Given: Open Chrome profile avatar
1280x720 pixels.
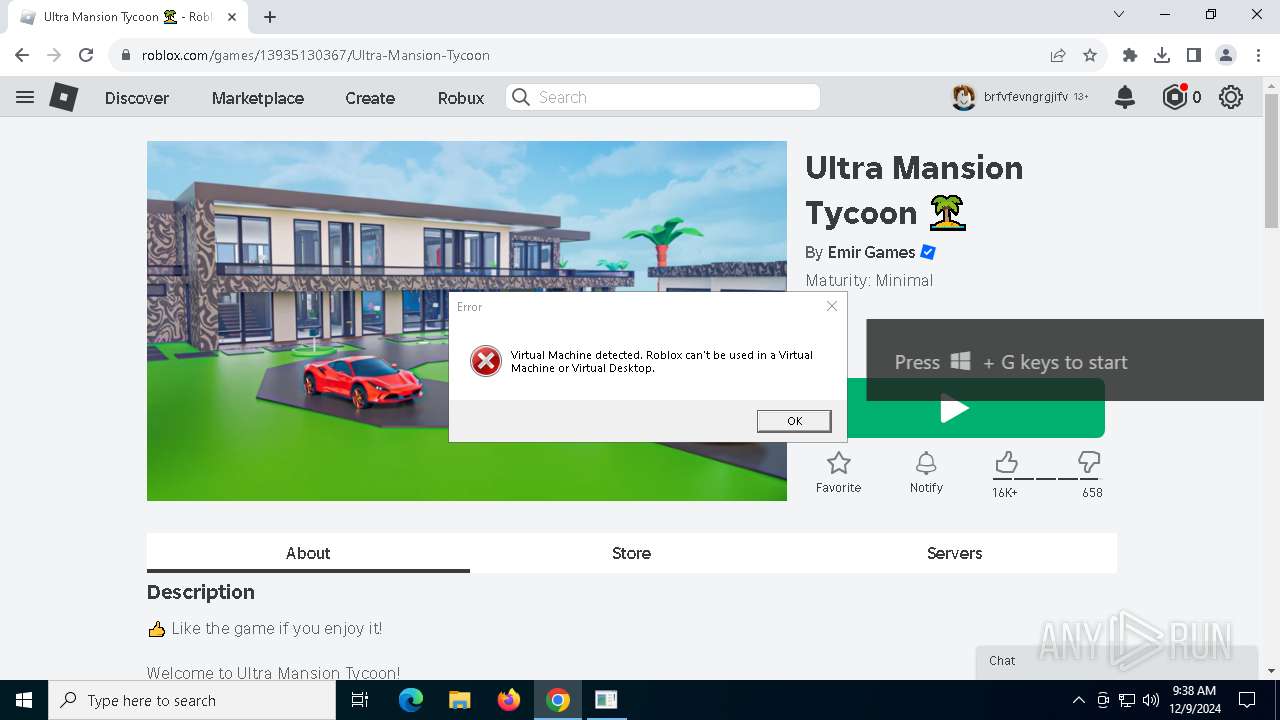Looking at the screenshot, I should click(1226, 55).
